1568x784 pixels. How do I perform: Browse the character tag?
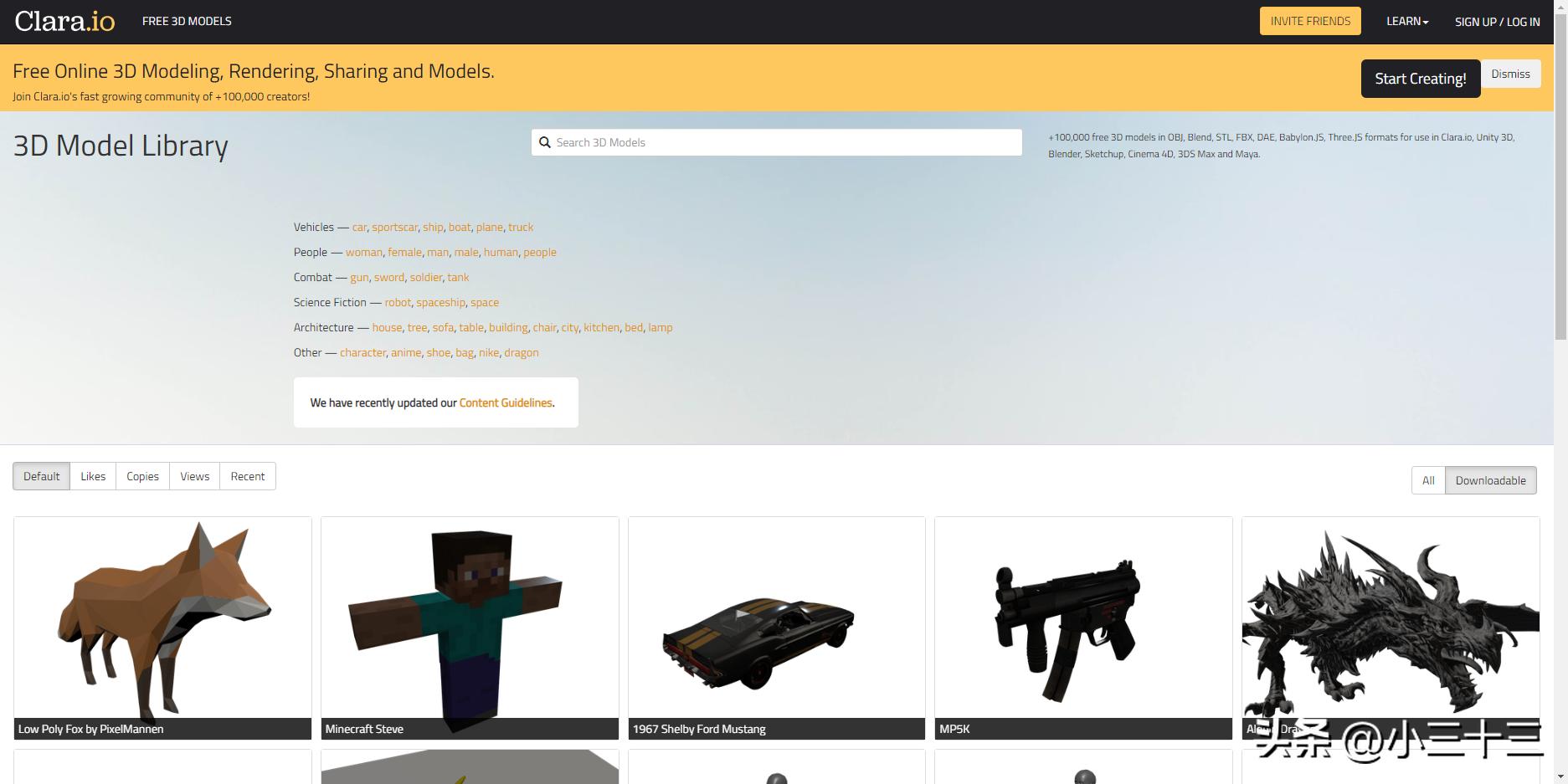(362, 352)
